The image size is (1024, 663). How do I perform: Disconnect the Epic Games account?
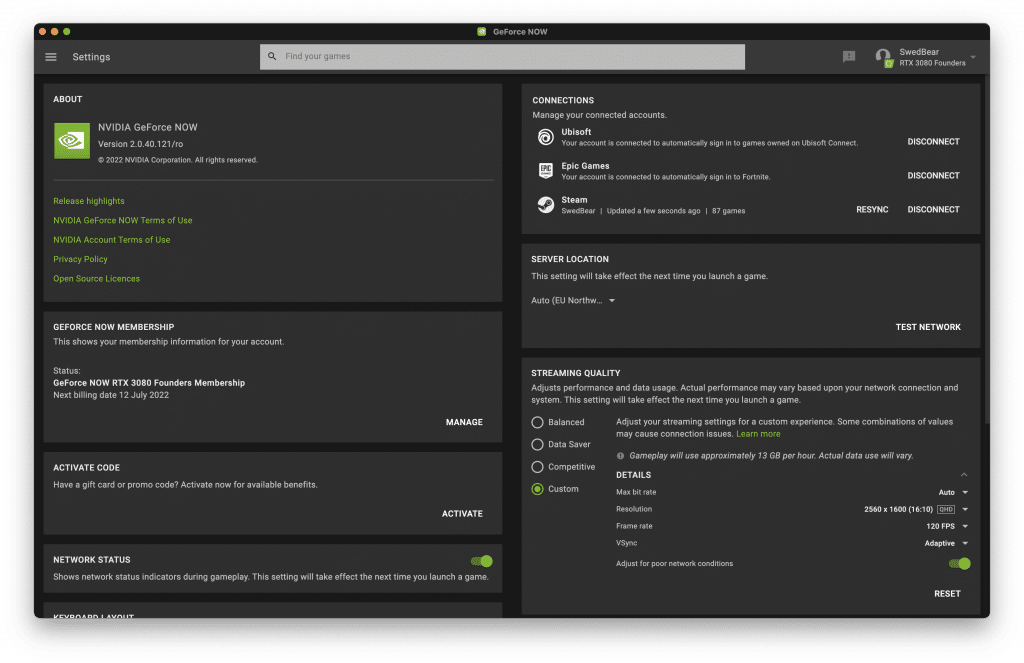[x=933, y=176]
